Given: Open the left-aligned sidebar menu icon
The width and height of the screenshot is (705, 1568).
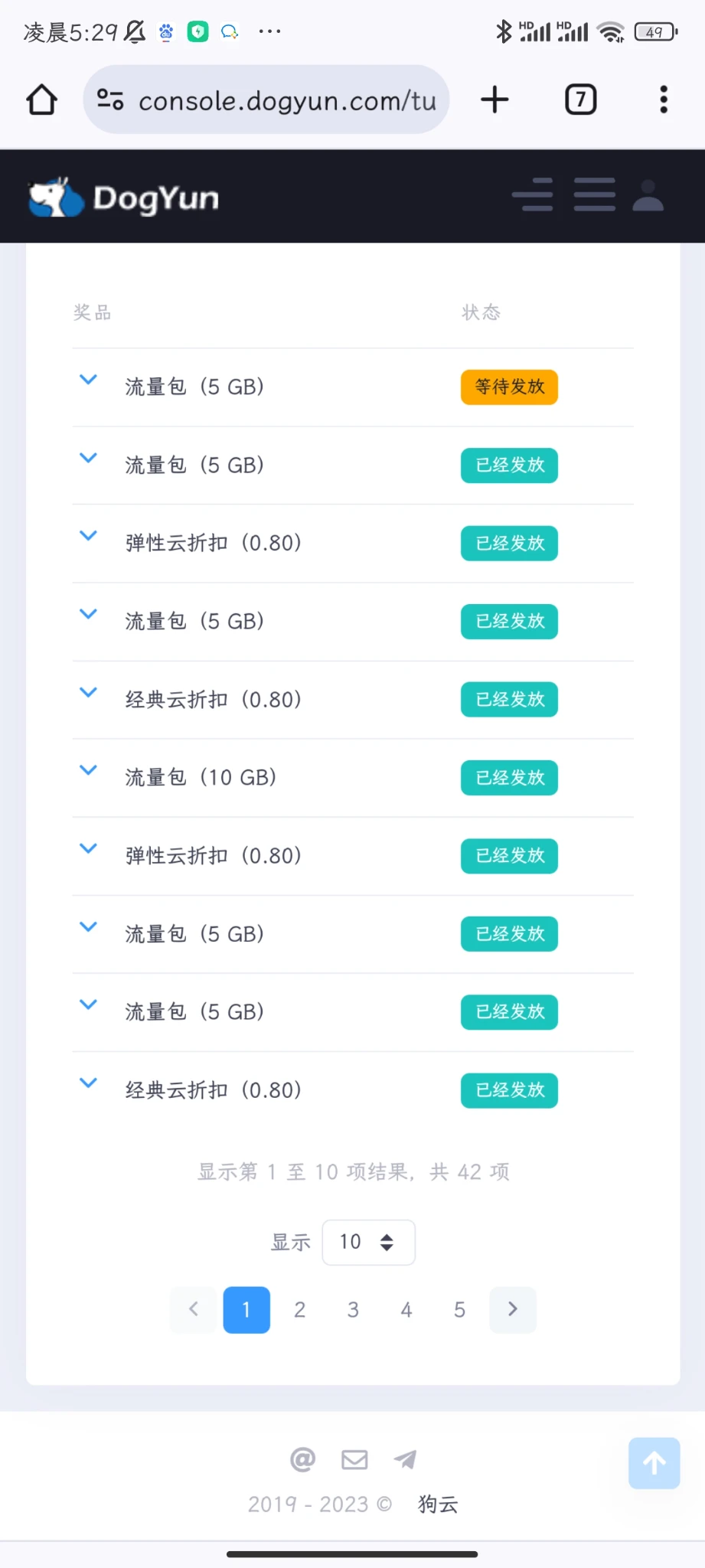Looking at the screenshot, I should coord(533,195).
